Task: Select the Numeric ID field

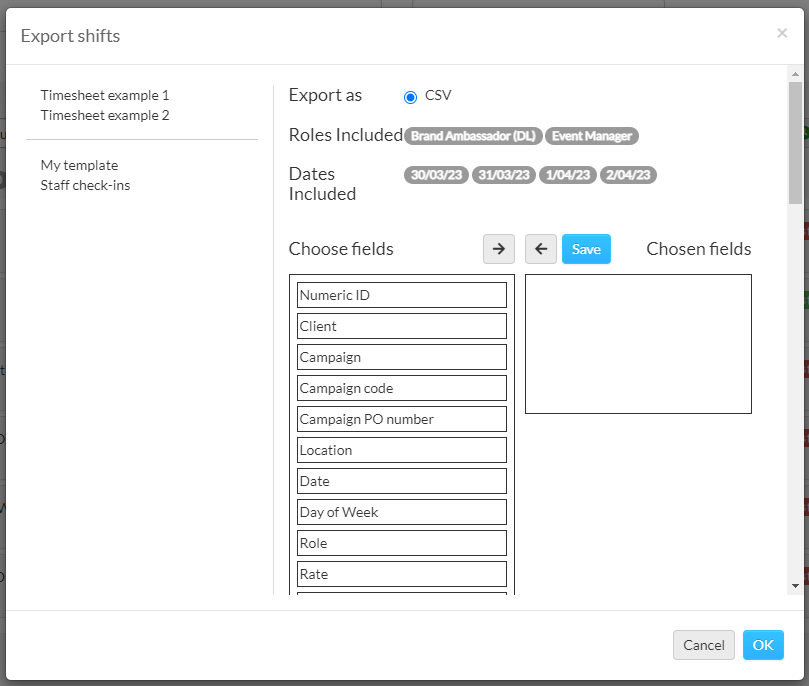Action: [x=402, y=295]
